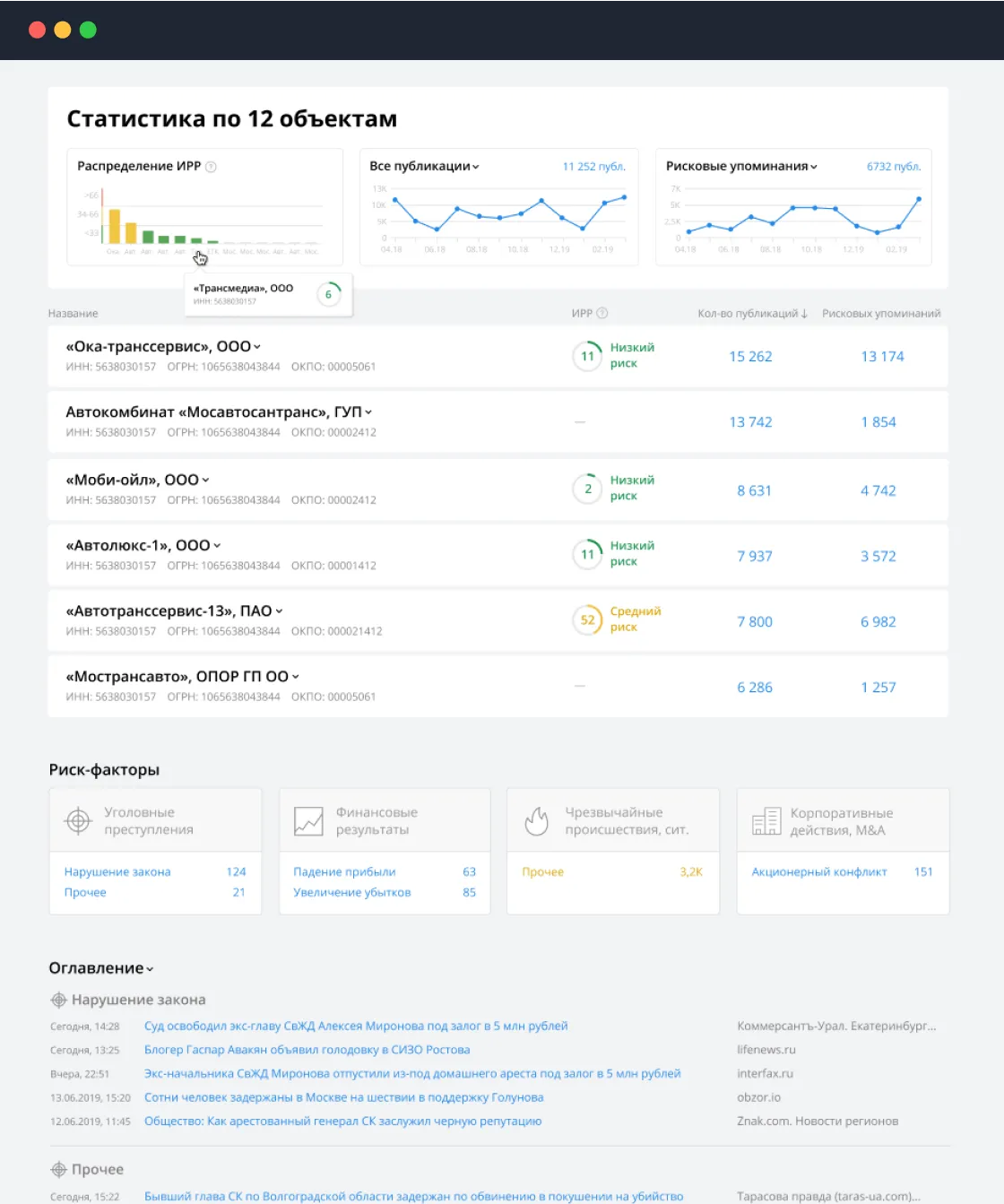Open Падение прибыли risk factor link

[344, 871]
